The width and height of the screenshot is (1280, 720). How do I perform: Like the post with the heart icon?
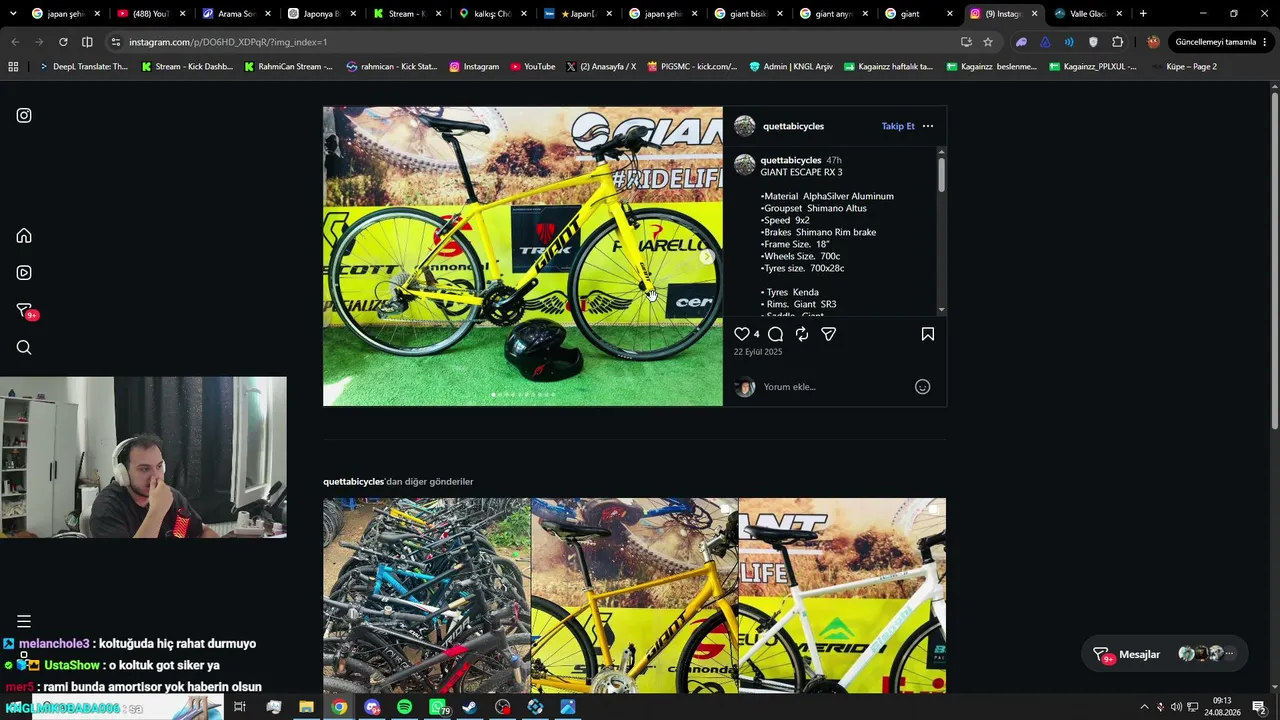click(x=742, y=334)
